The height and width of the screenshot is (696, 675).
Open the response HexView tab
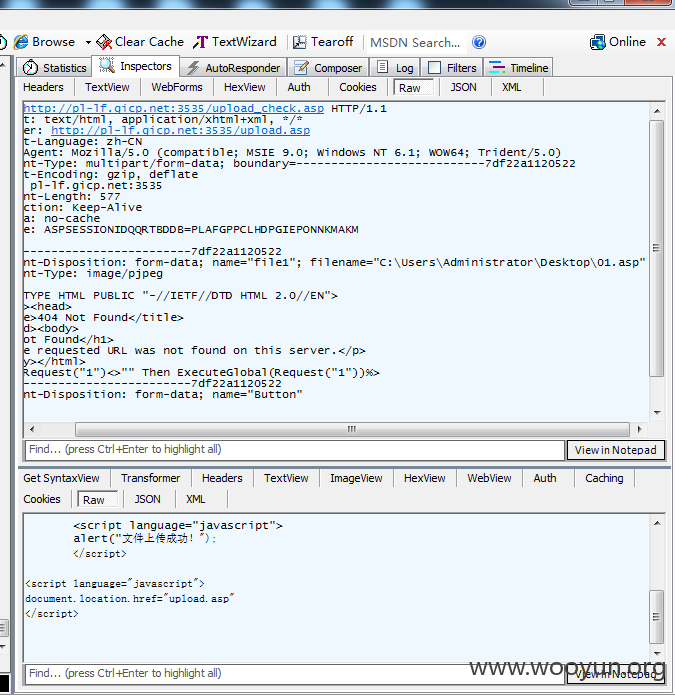coord(424,478)
